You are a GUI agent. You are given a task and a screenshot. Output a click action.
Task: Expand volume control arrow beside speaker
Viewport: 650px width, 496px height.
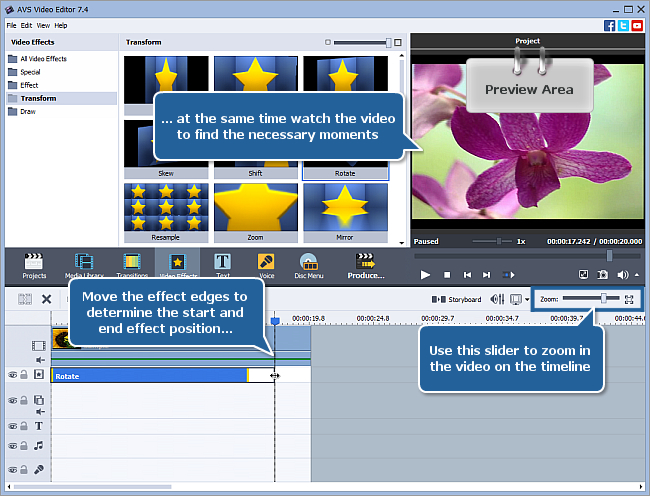(637, 275)
